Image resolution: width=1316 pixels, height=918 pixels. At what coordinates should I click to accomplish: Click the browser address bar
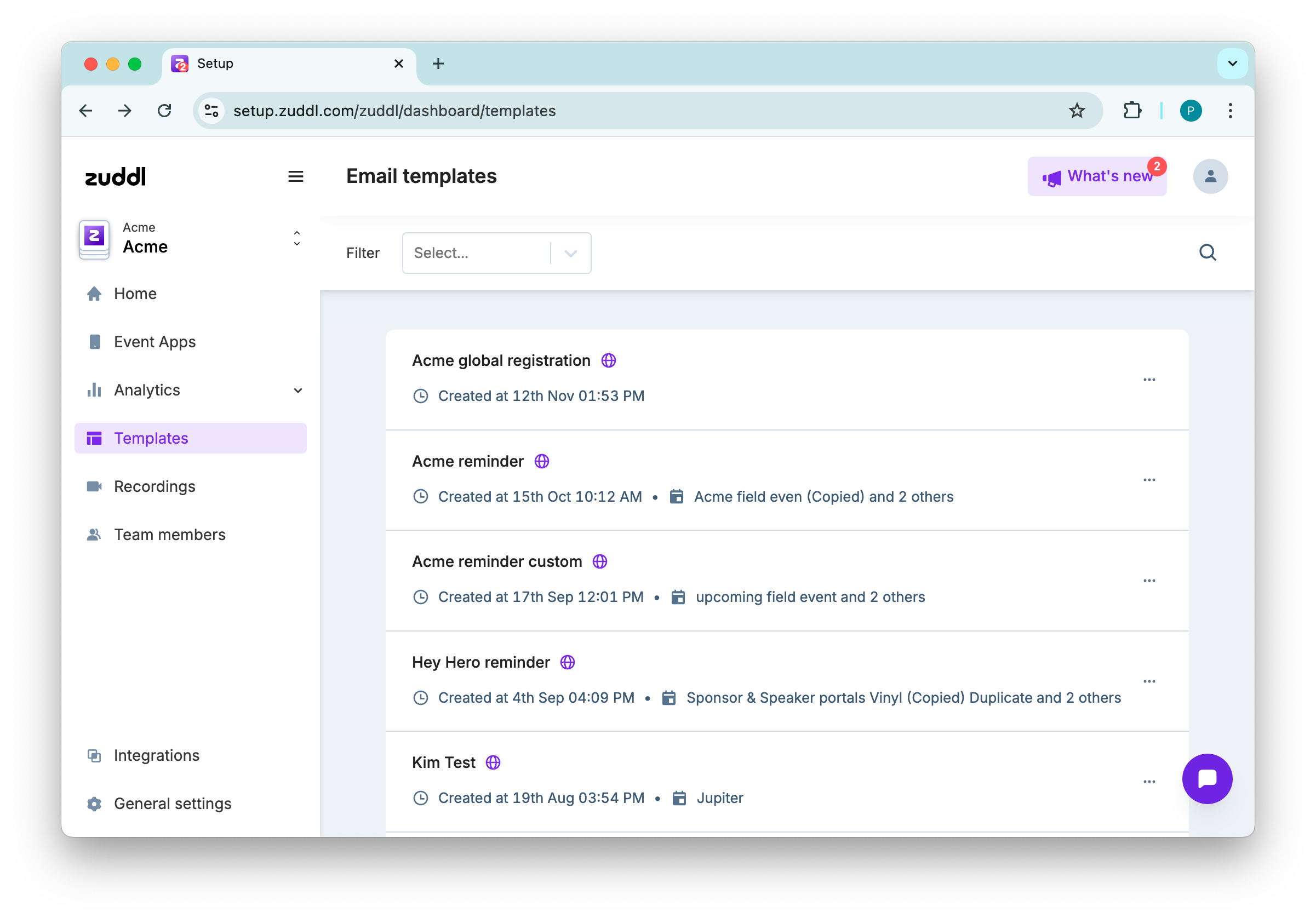pos(631,111)
